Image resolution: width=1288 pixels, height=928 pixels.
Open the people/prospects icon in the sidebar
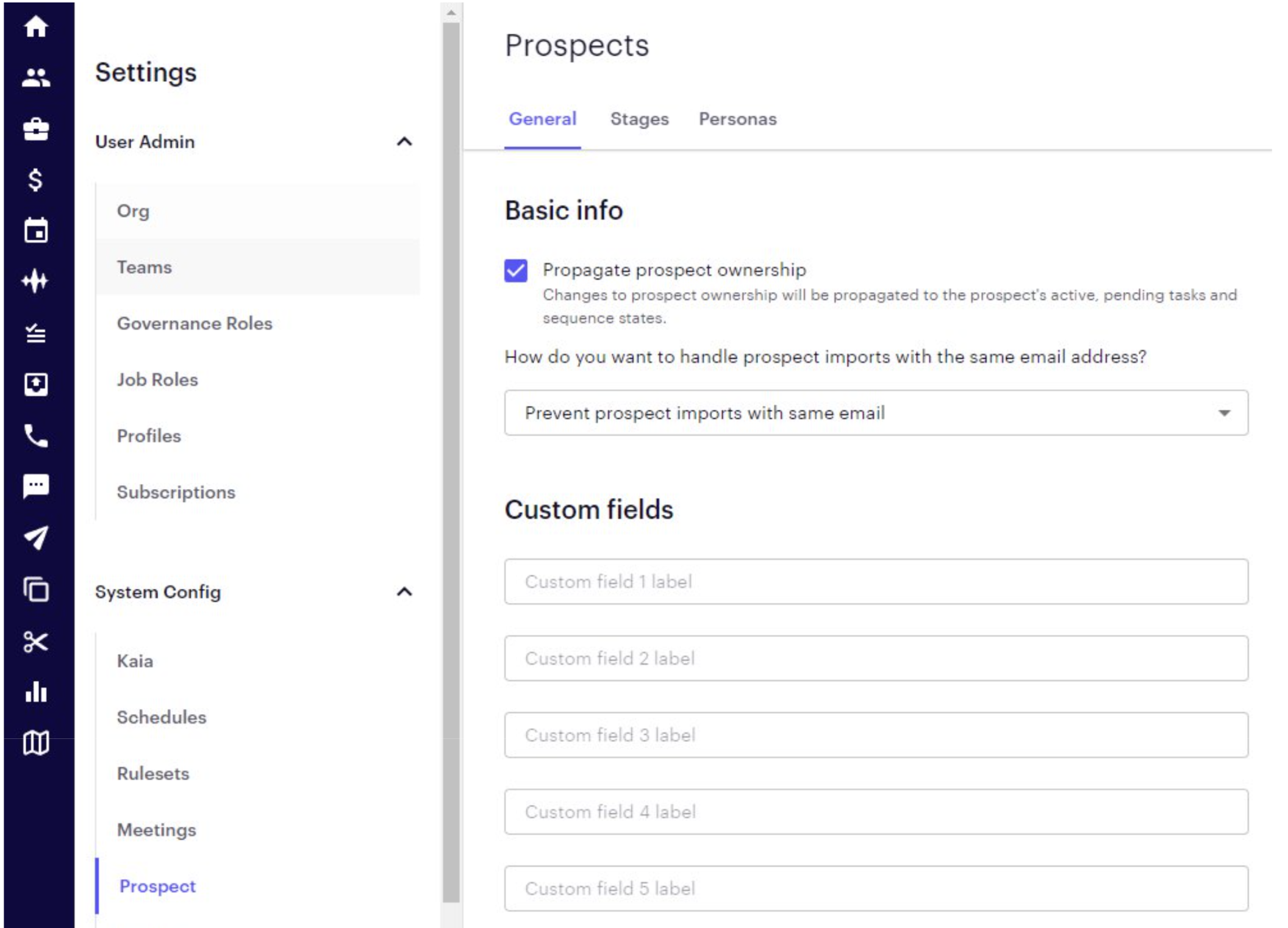point(36,77)
